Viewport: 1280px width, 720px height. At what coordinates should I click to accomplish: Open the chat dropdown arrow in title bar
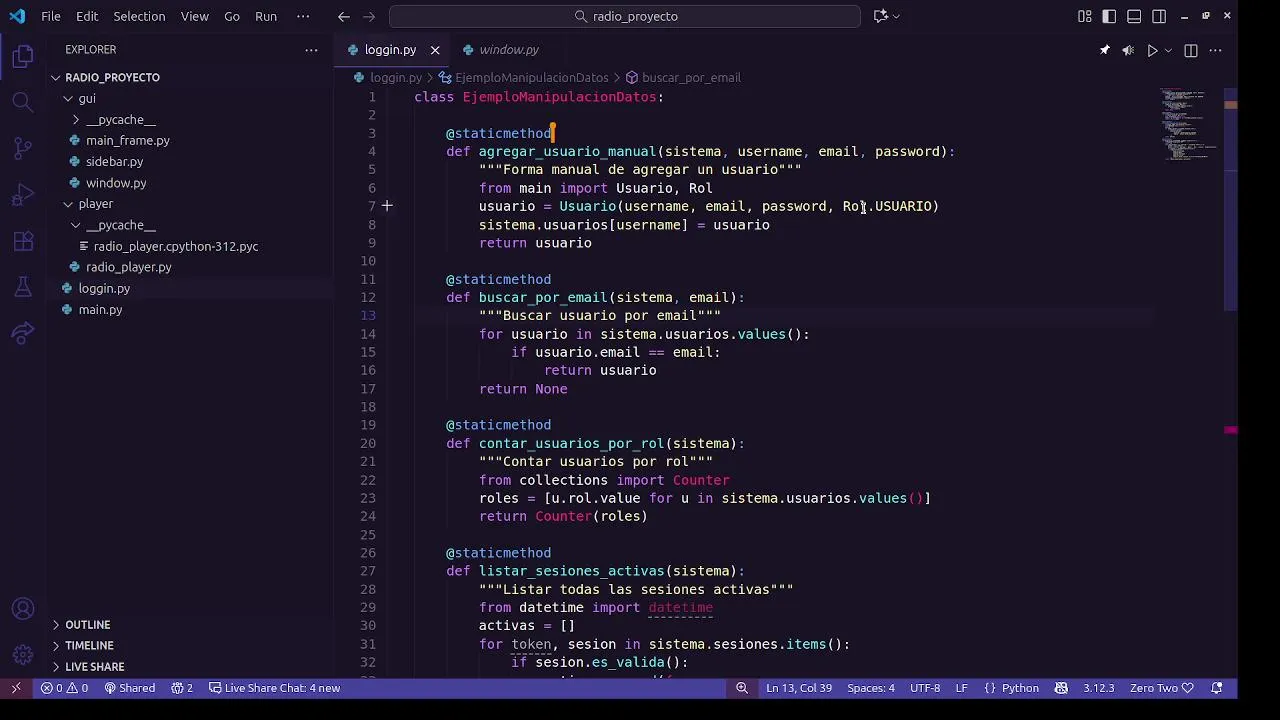tap(896, 16)
